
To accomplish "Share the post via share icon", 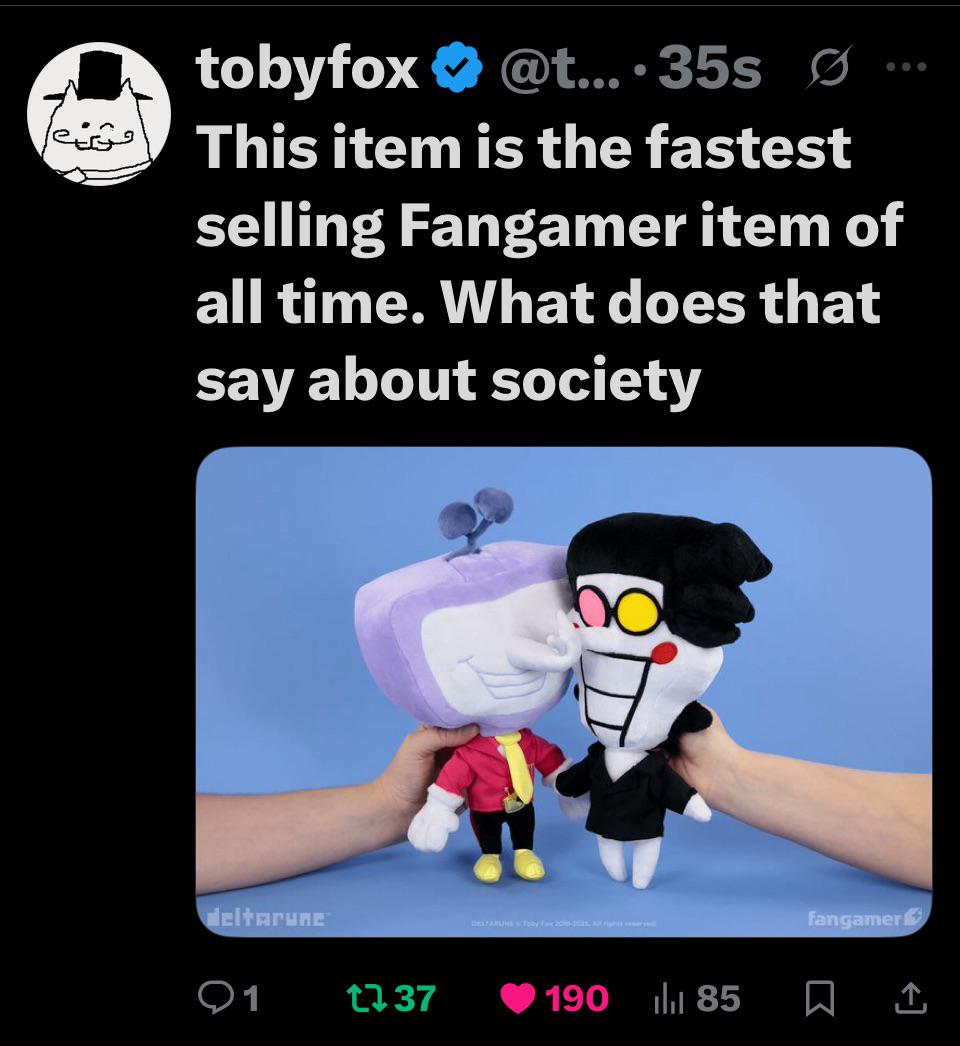I will click(x=911, y=999).
